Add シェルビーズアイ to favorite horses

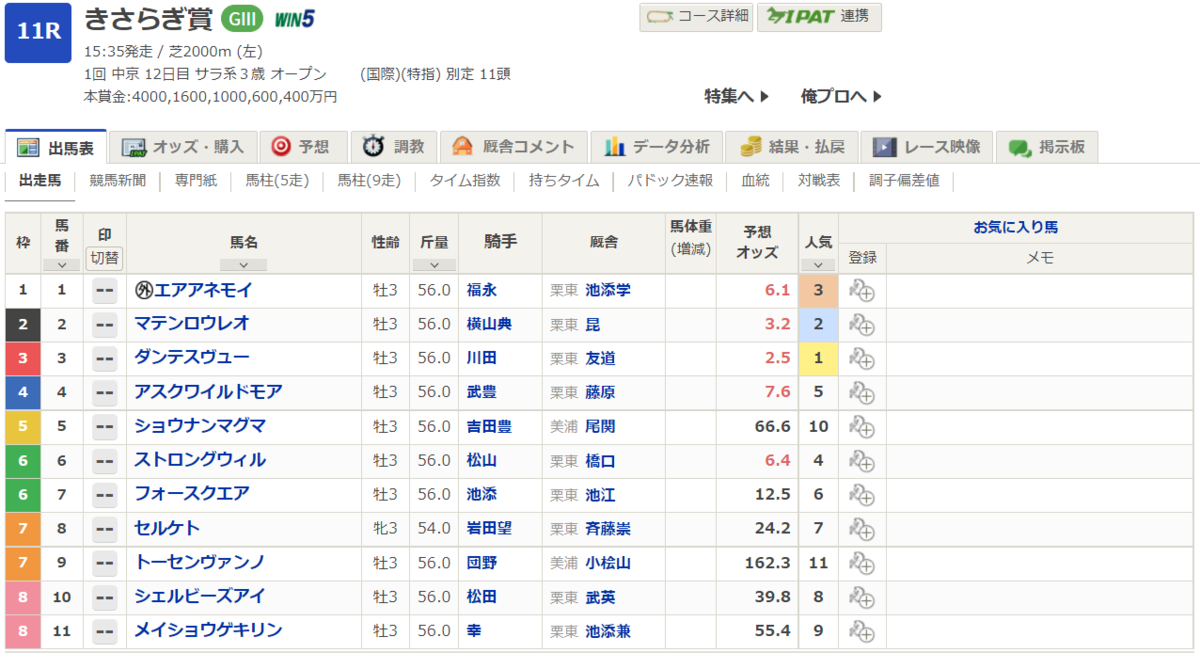(x=862, y=597)
